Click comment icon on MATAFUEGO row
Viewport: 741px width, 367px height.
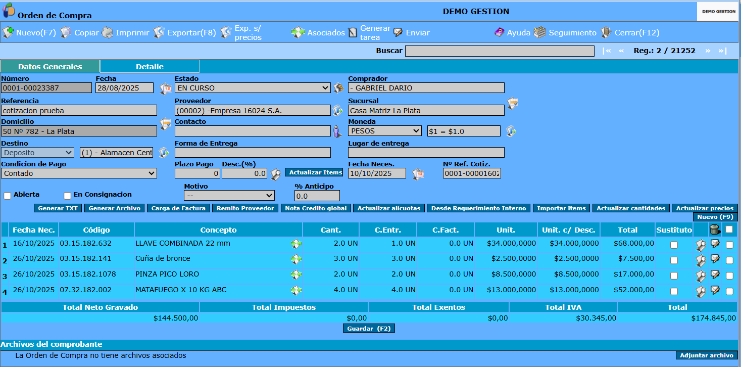click(x=715, y=290)
